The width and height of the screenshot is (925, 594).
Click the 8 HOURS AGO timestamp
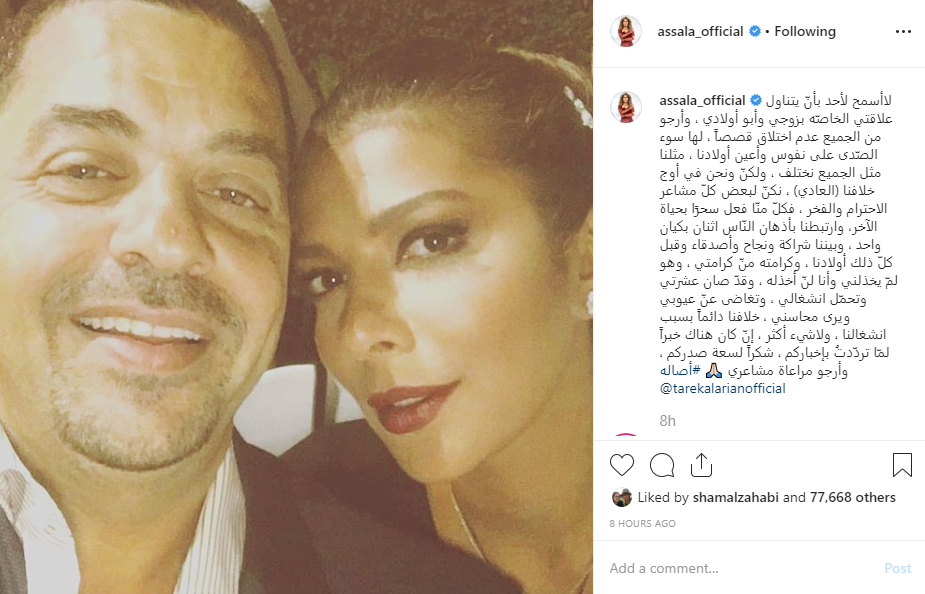[642, 523]
